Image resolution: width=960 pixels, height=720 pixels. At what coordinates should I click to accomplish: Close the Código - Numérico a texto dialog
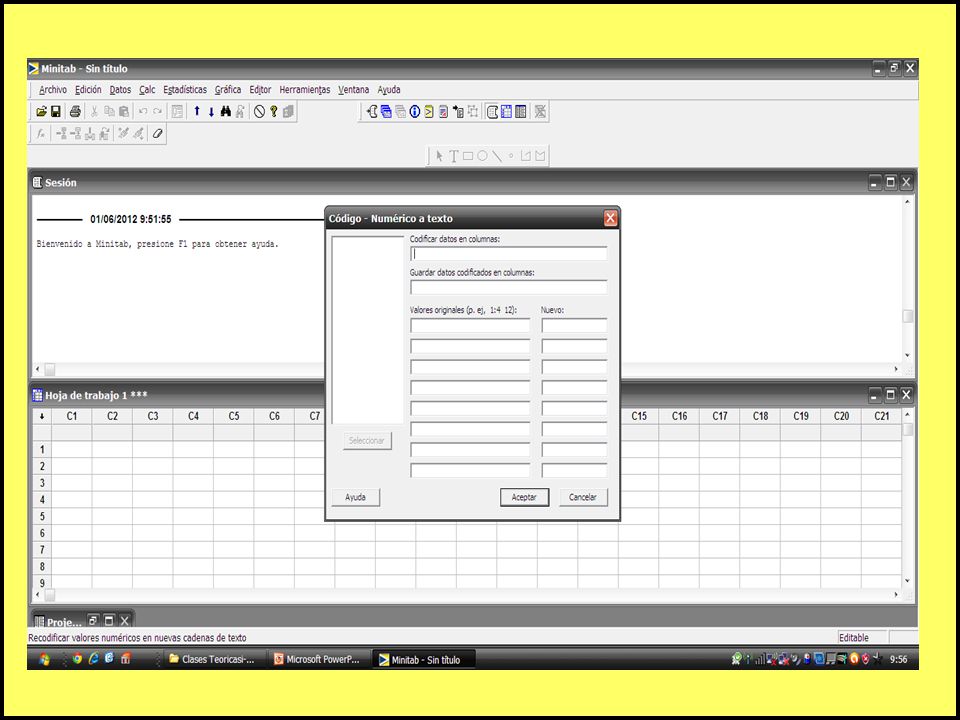(x=610, y=218)
